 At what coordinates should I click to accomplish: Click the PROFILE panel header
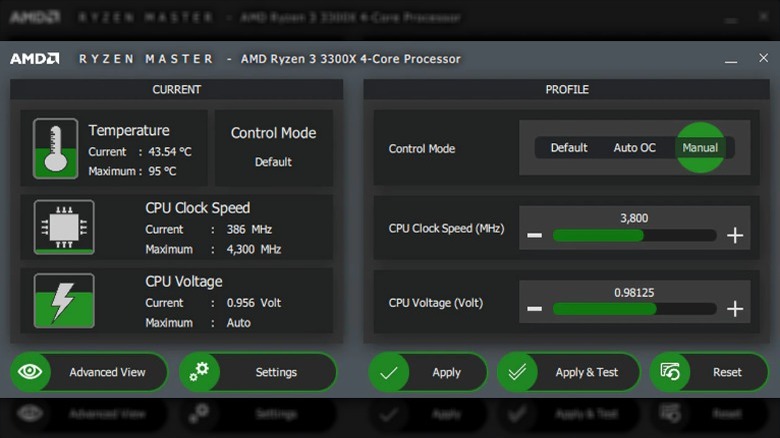567,90
